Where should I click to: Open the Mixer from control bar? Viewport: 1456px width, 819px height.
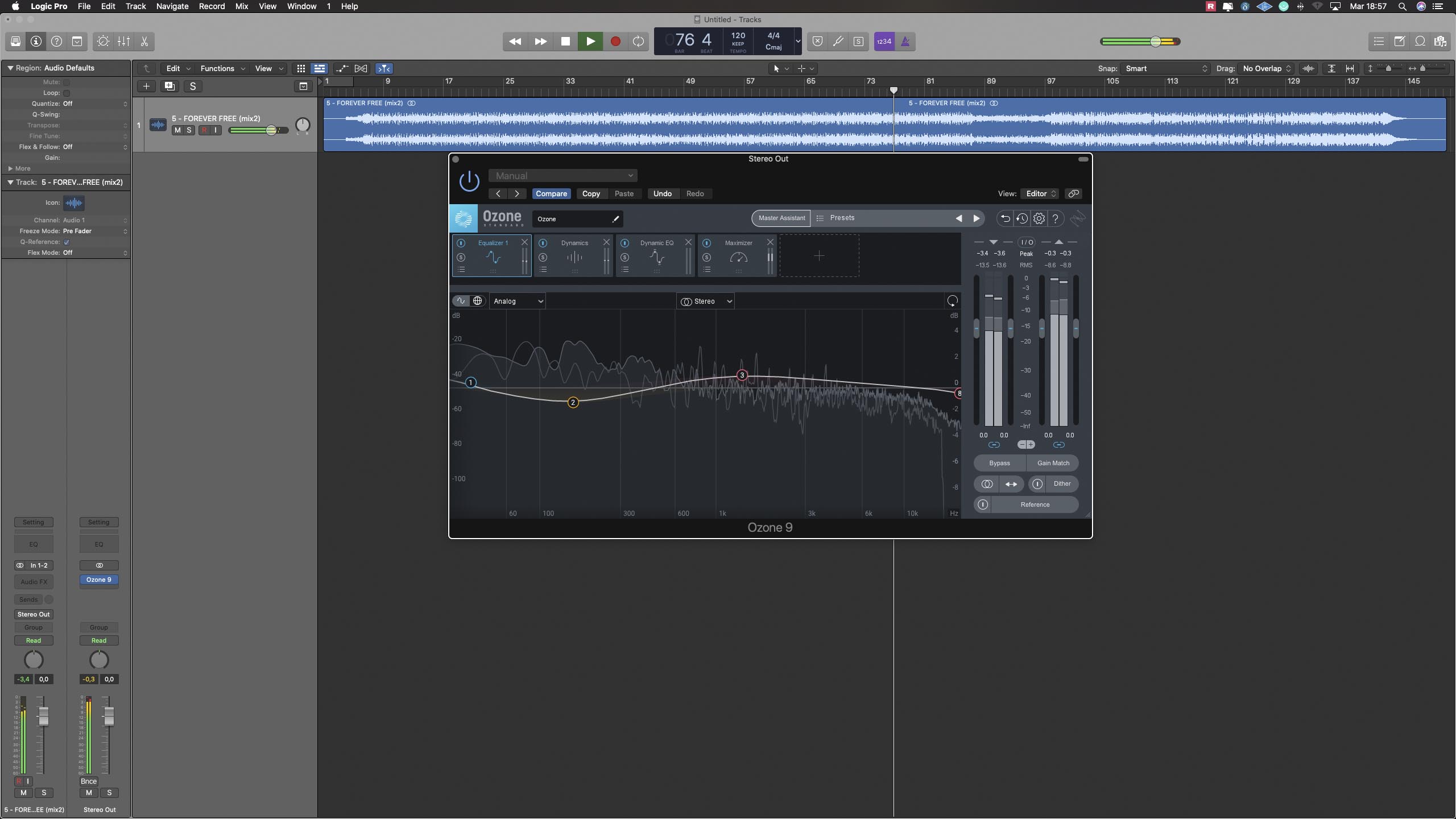[123, 42]
